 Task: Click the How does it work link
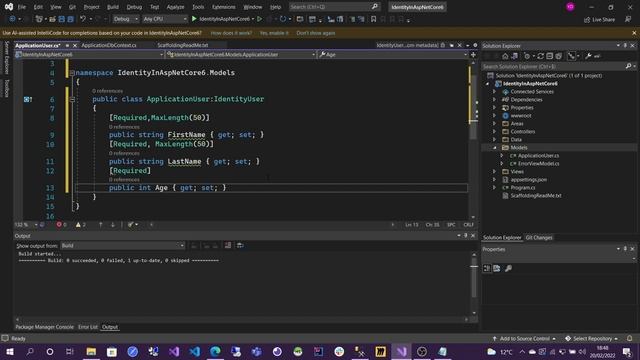(x=231, y=33)
